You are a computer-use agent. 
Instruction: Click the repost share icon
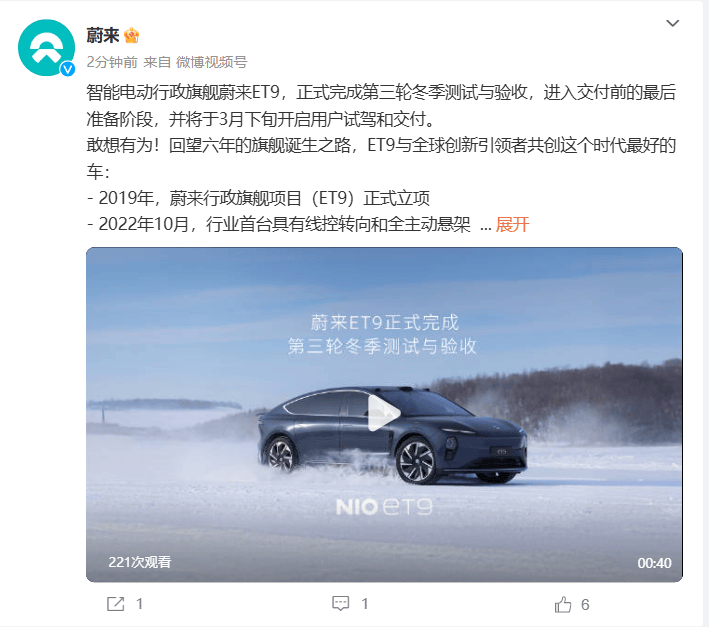point(115,604)
